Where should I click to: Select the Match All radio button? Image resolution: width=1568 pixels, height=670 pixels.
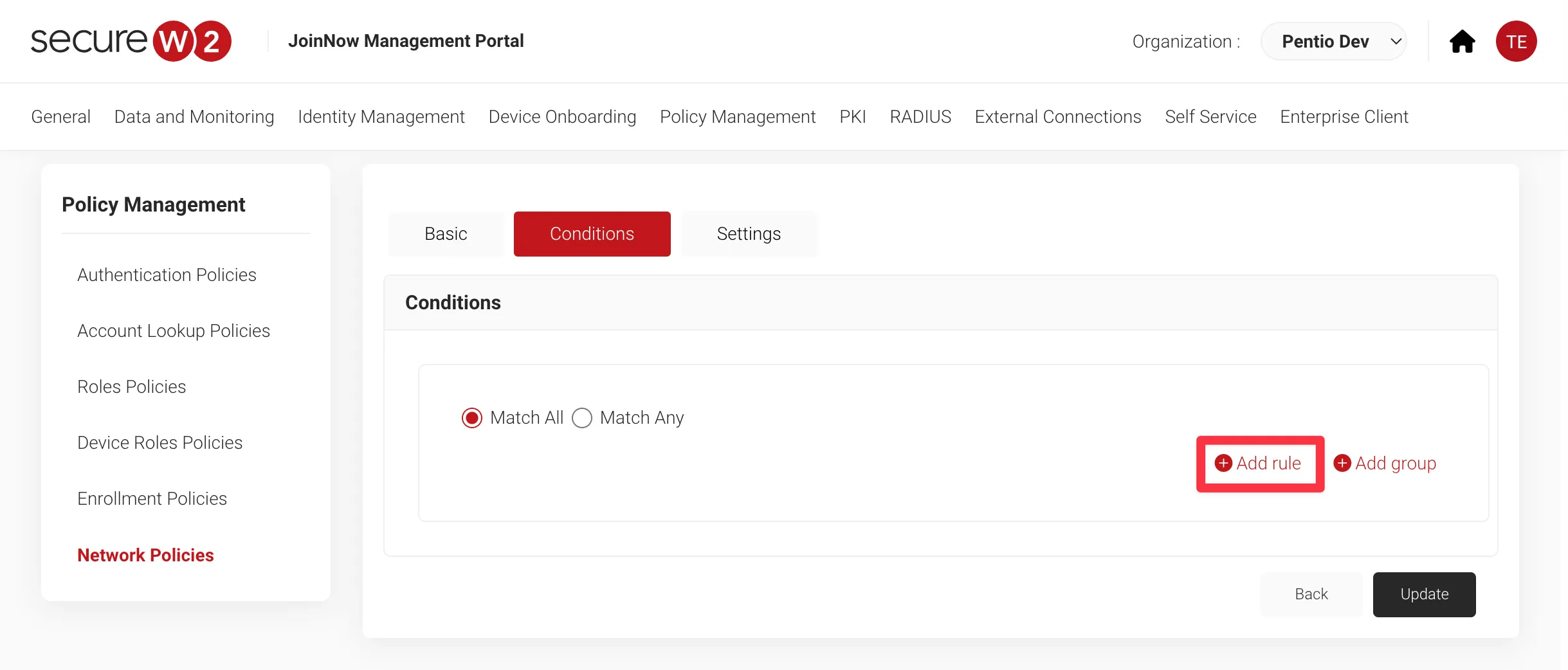tap(472, 418)
